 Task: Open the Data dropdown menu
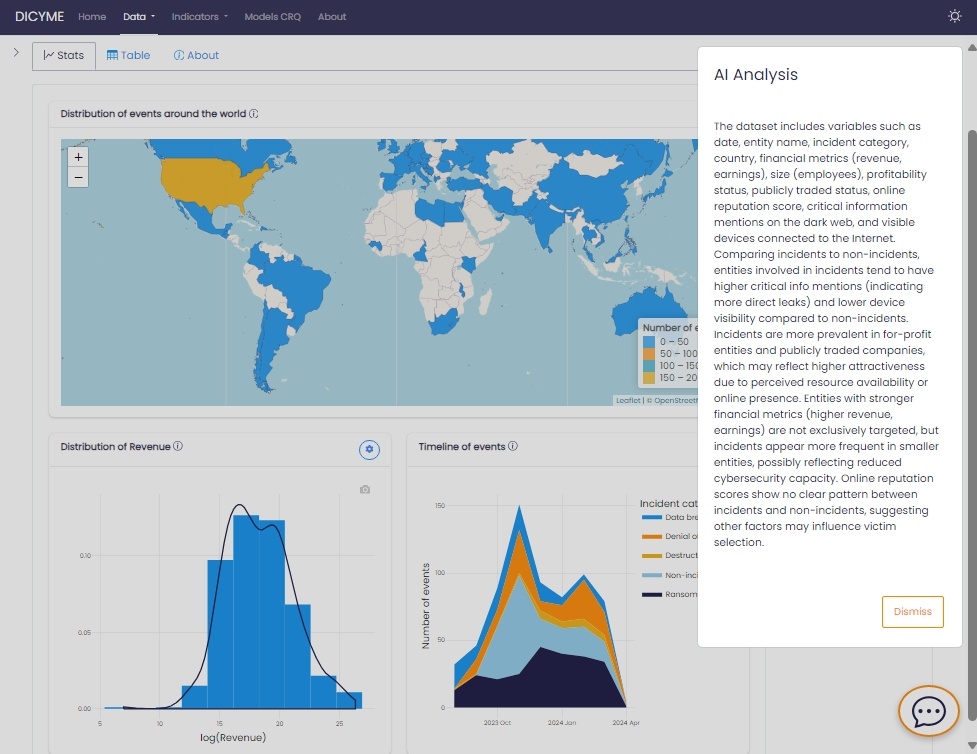(x=138, y=17)
